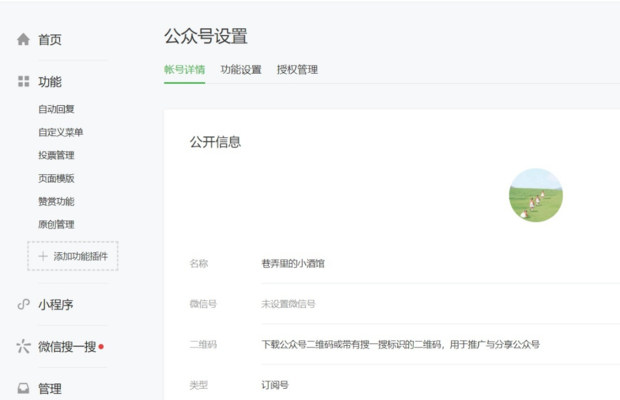Open 赞赏功能 in the sidebar
620x400 pixels.
56,201
